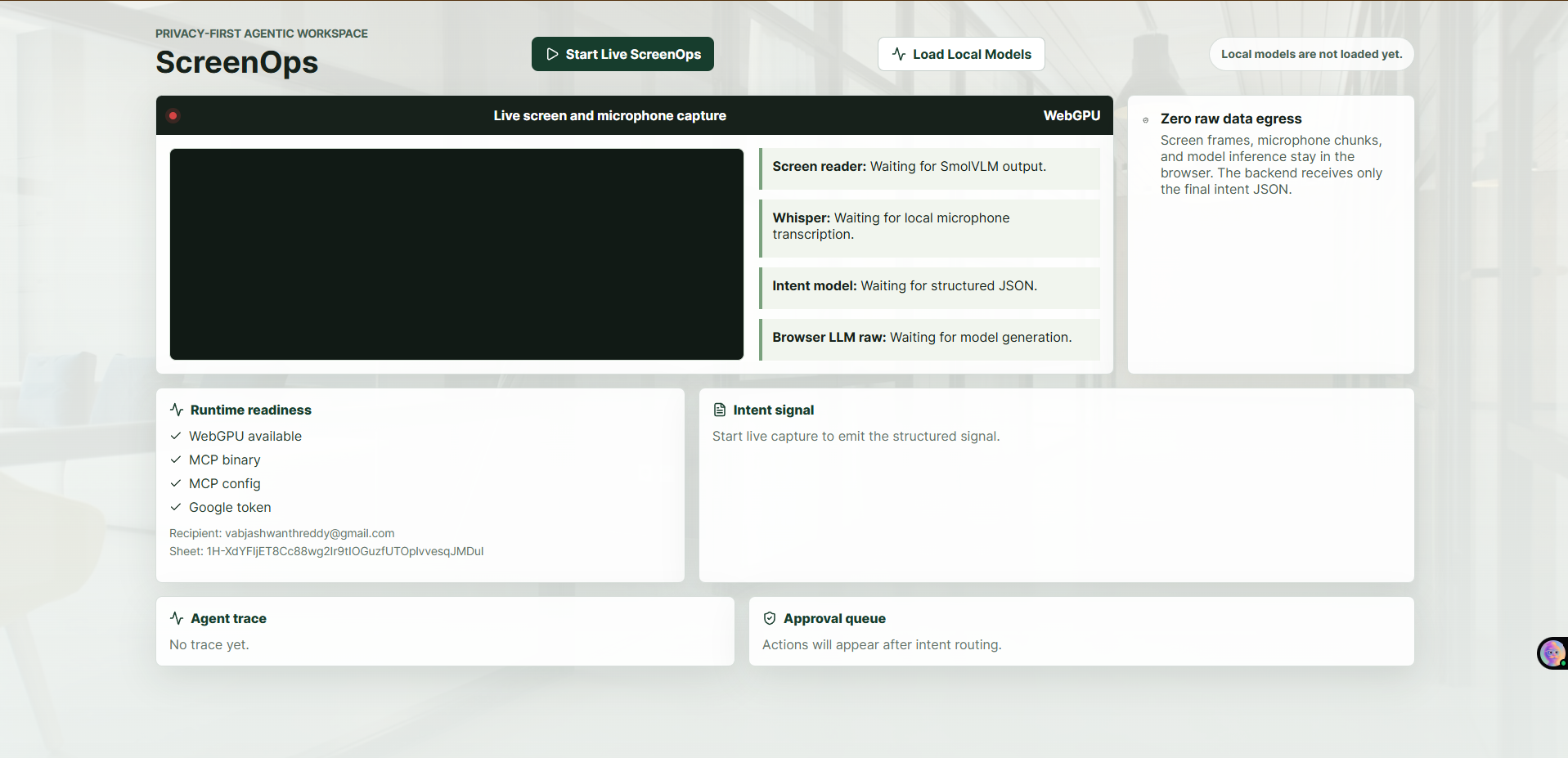Screen dimensions: 1568x758
Task: Click the Start Live ScreenOps button
Action: click(x=622, y=54)
